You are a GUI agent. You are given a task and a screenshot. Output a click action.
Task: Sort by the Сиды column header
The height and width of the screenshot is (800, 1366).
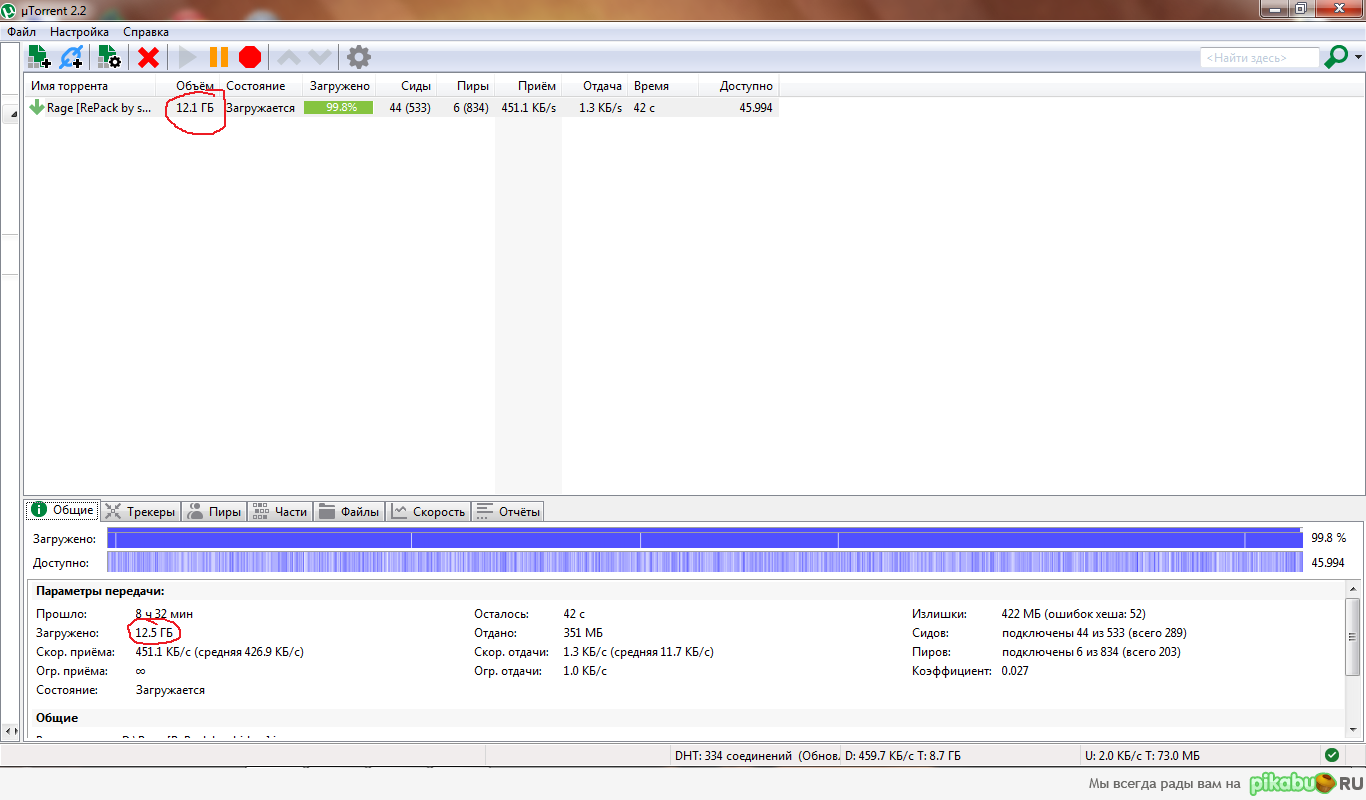406,86
